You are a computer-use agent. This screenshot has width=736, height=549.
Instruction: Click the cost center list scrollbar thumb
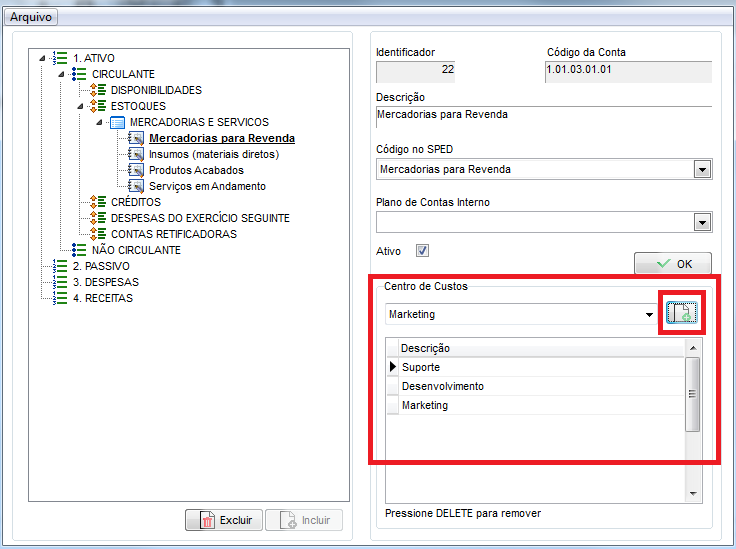click(692, 394)
